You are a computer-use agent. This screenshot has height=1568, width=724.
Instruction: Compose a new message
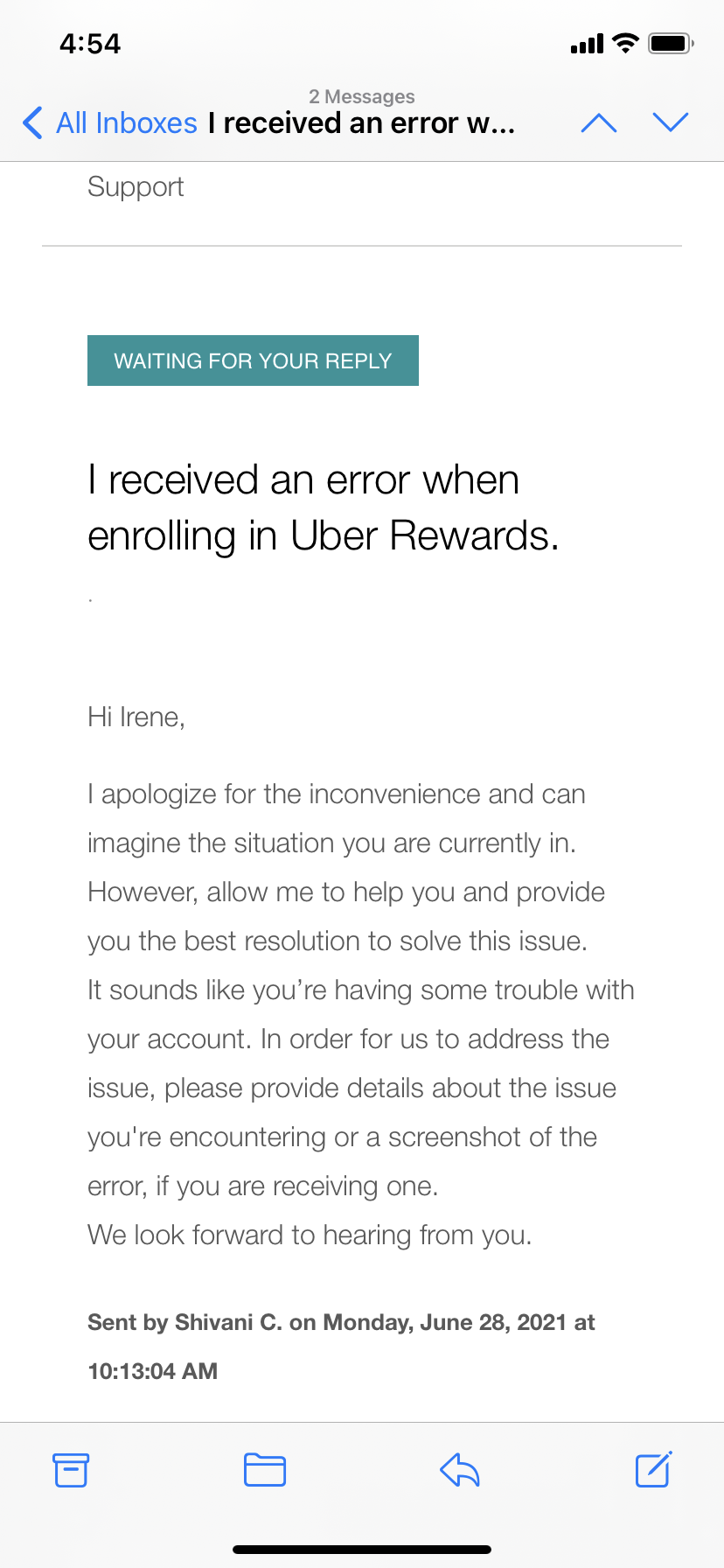(653, 1470)
